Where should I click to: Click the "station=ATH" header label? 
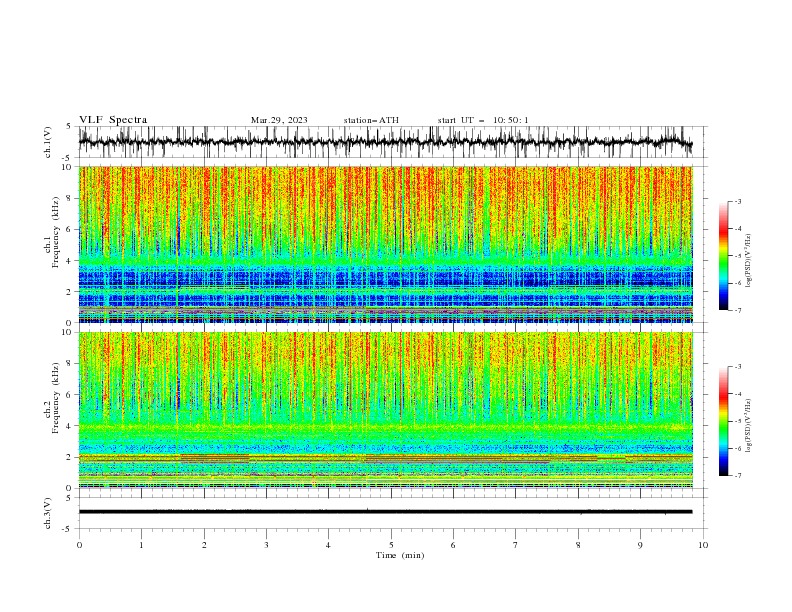point(371,120)
